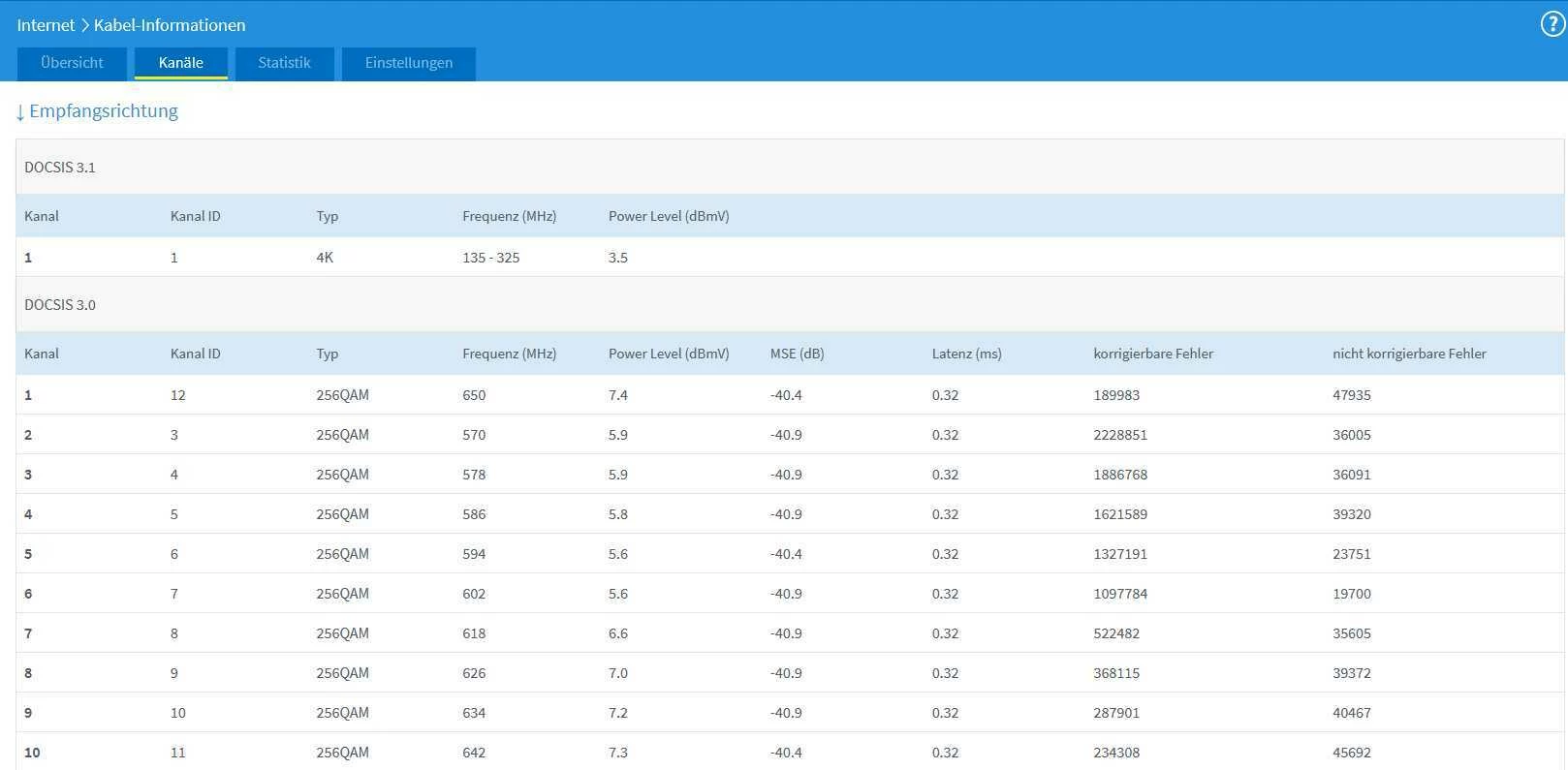
Task: Click 256QAM type in the 650 MHz row
Action: coord(342,395)
